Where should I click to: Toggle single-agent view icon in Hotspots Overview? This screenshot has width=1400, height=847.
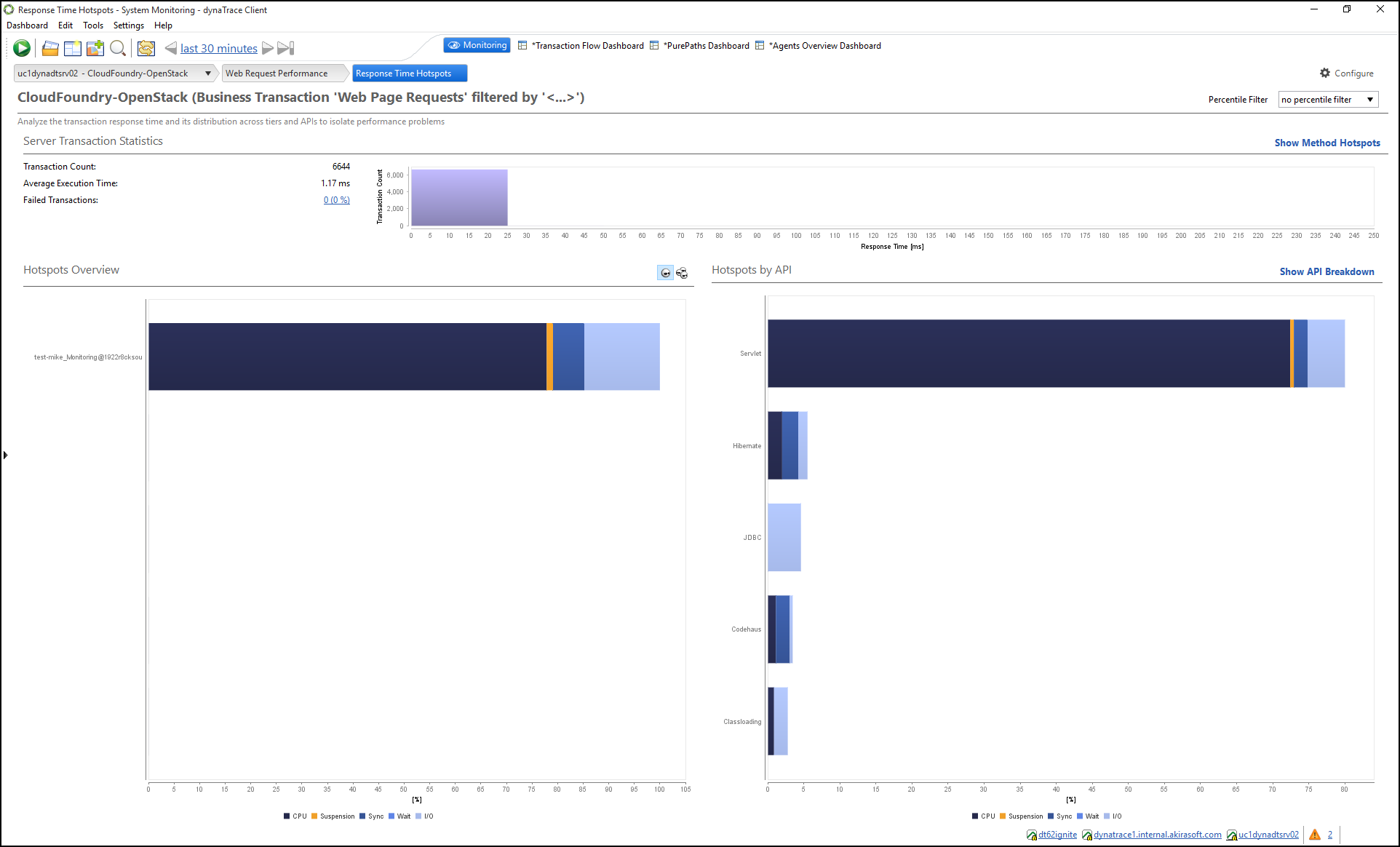[665, 273]
